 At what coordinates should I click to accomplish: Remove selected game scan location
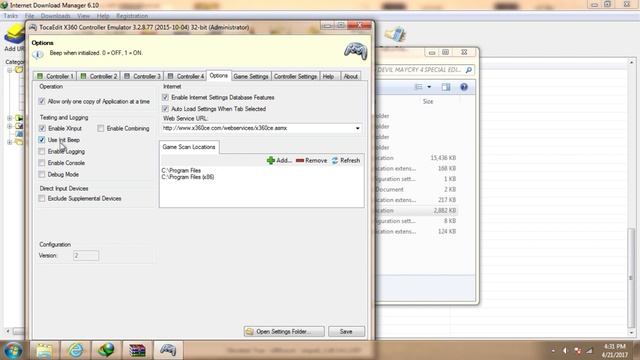311,160
